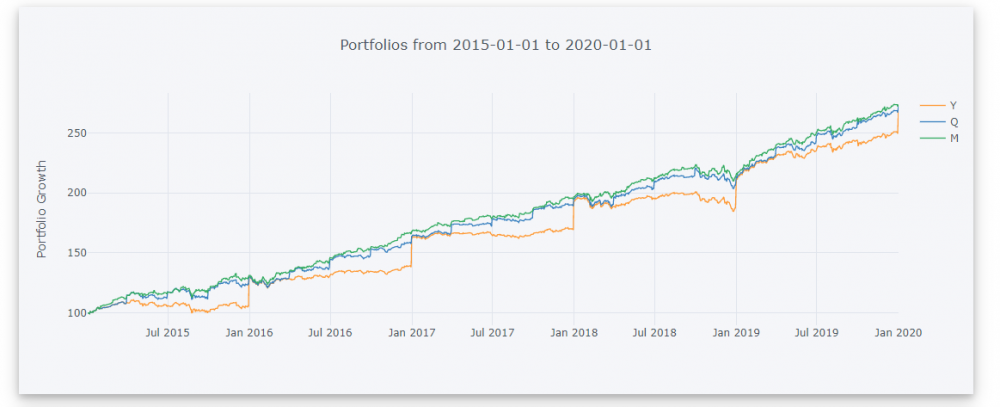This screenshot has height=407, width=1000.
Task: Toggle the Y series in the legend
Action: (953, 104)
